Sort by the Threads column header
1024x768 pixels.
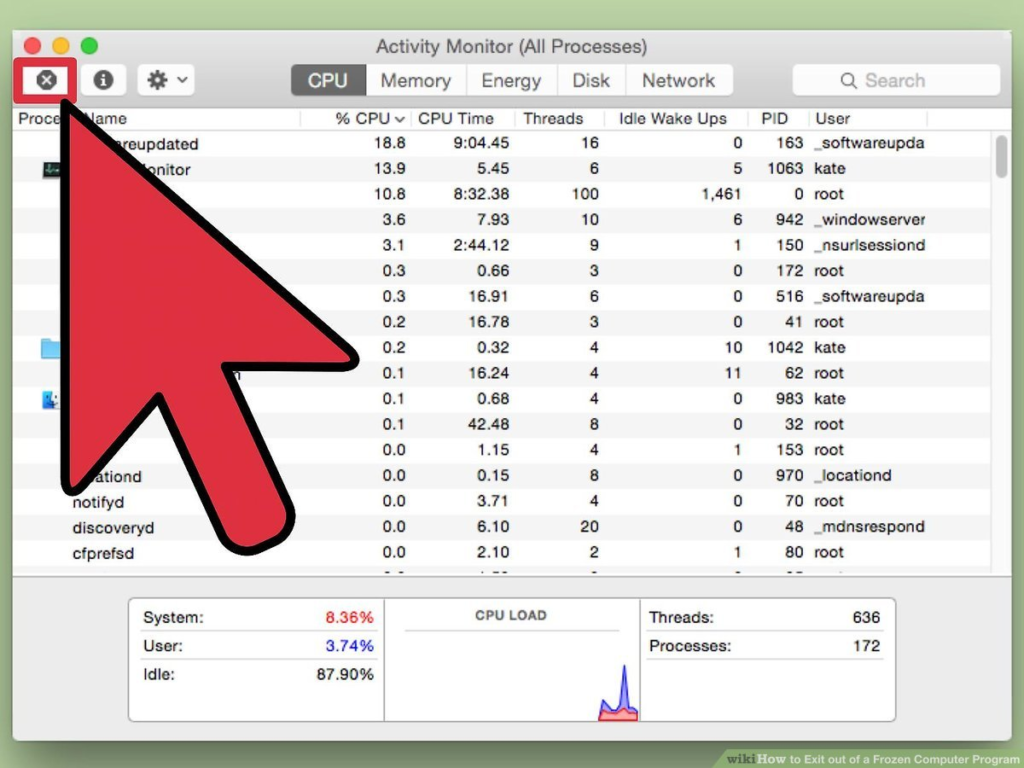pos(553,118)
